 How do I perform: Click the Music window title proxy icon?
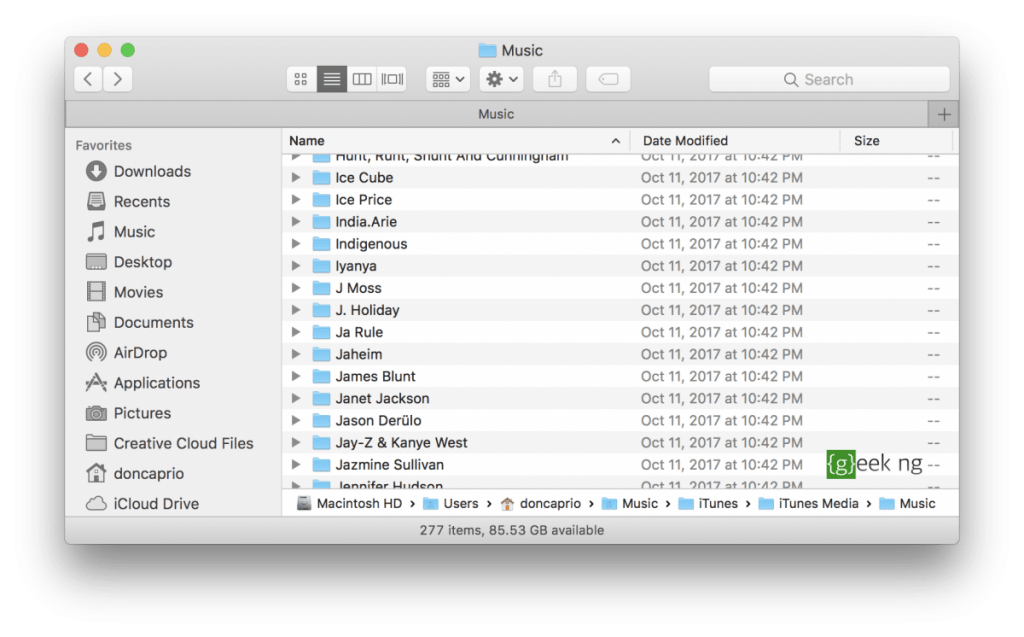click(487, 50)
